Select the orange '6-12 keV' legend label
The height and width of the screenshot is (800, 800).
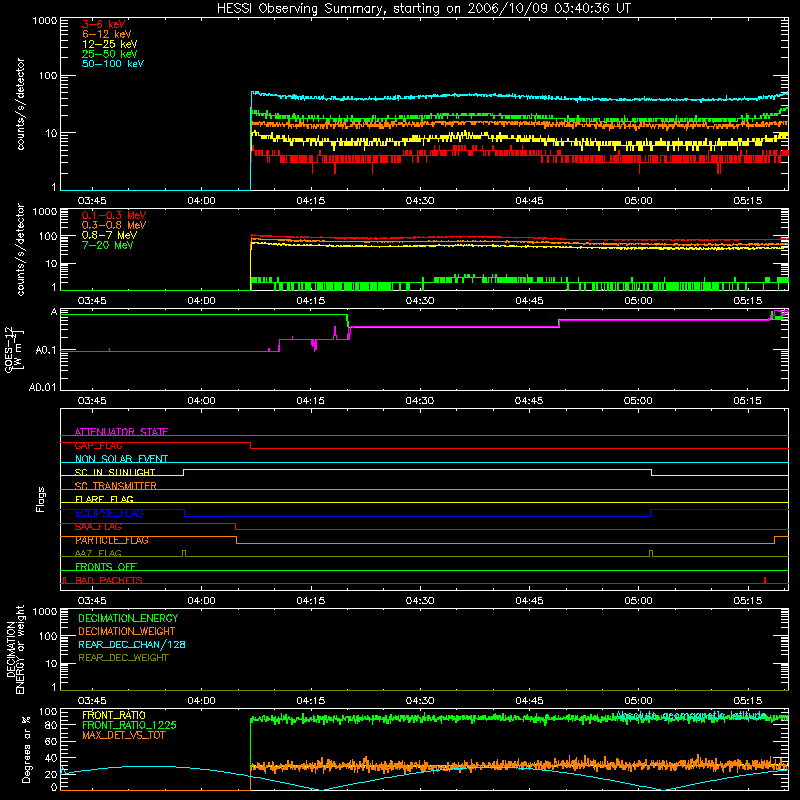pos(107,34)
